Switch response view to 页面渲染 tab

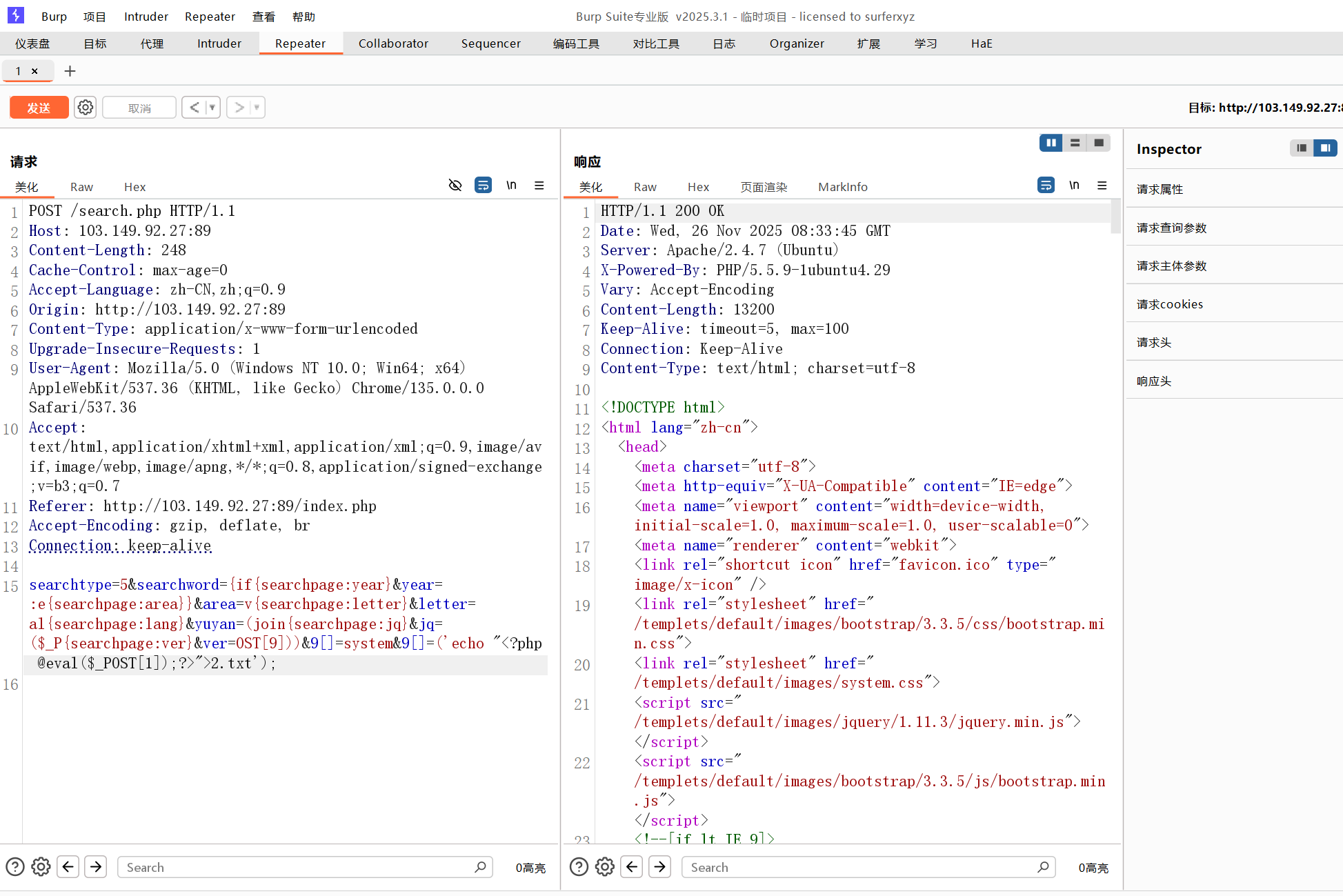tap(764, 187)
